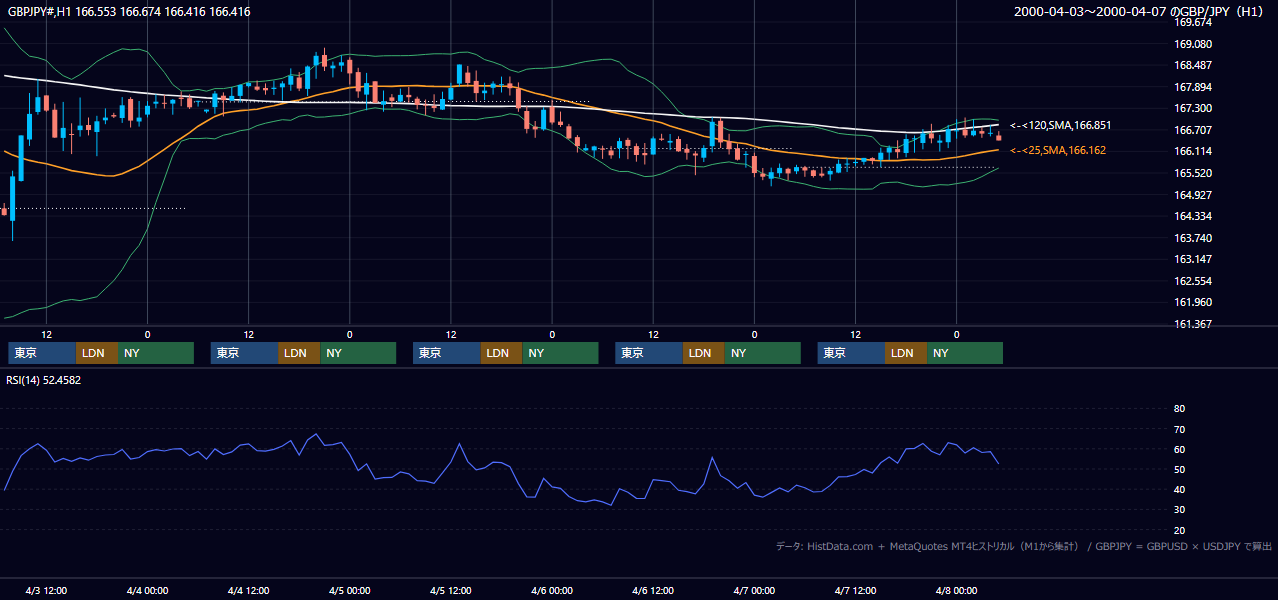Viewport: 1278px width, 600px height.
Task: Click RSI scale value 20
Action: click(1179, 530)
